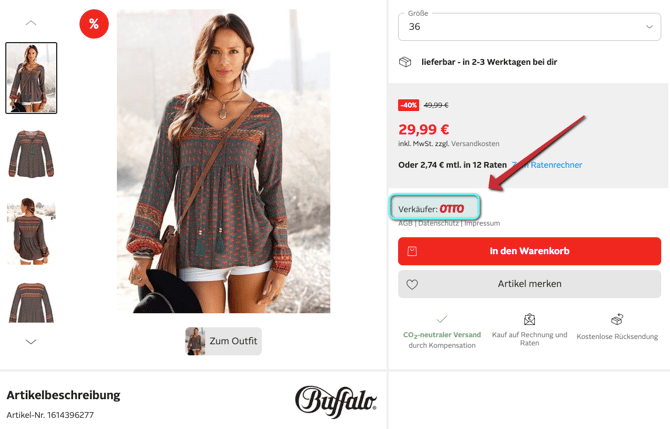Open the Versandkosten link

coord(475,144)
